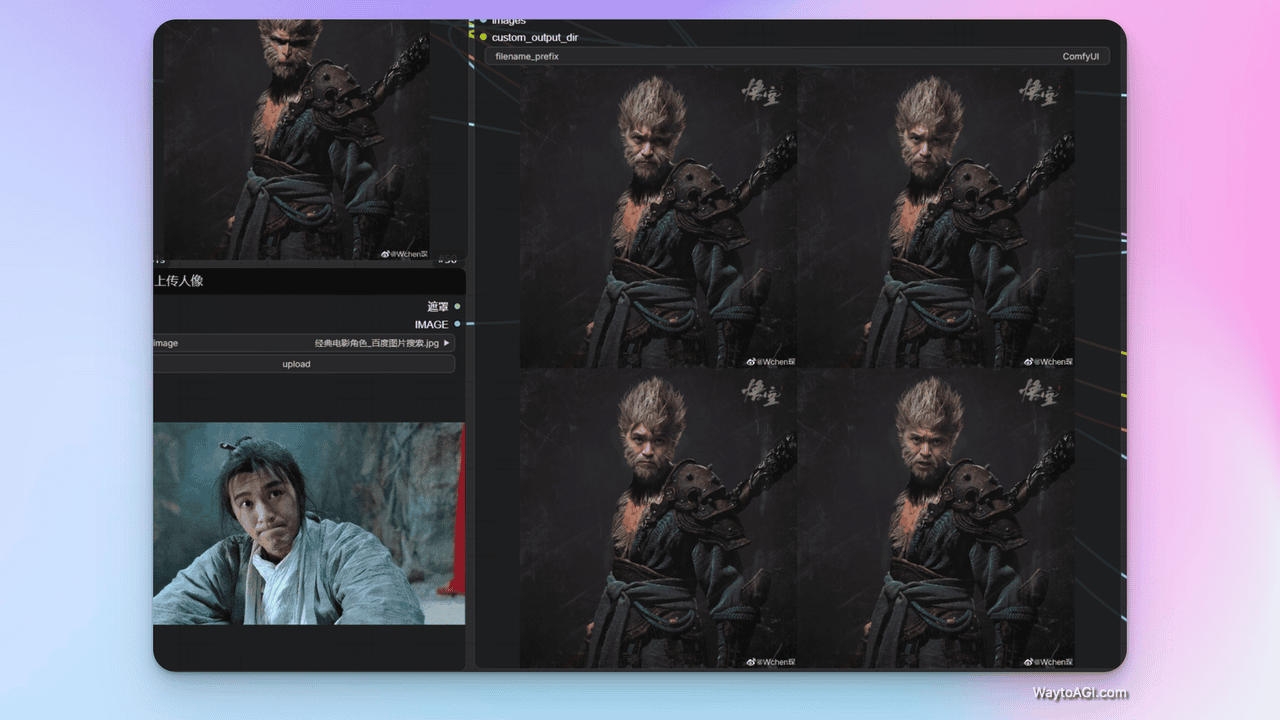This screenshot has width=1280, height=720.
Task: Click the custom_output_dir input port
Action: 483,37
